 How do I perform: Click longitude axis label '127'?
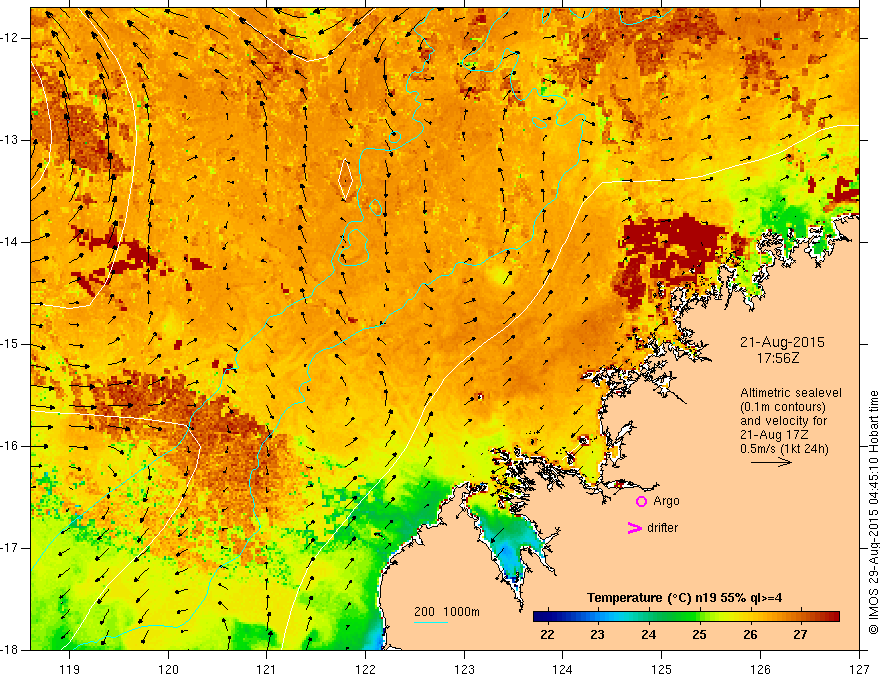(859, 669)
